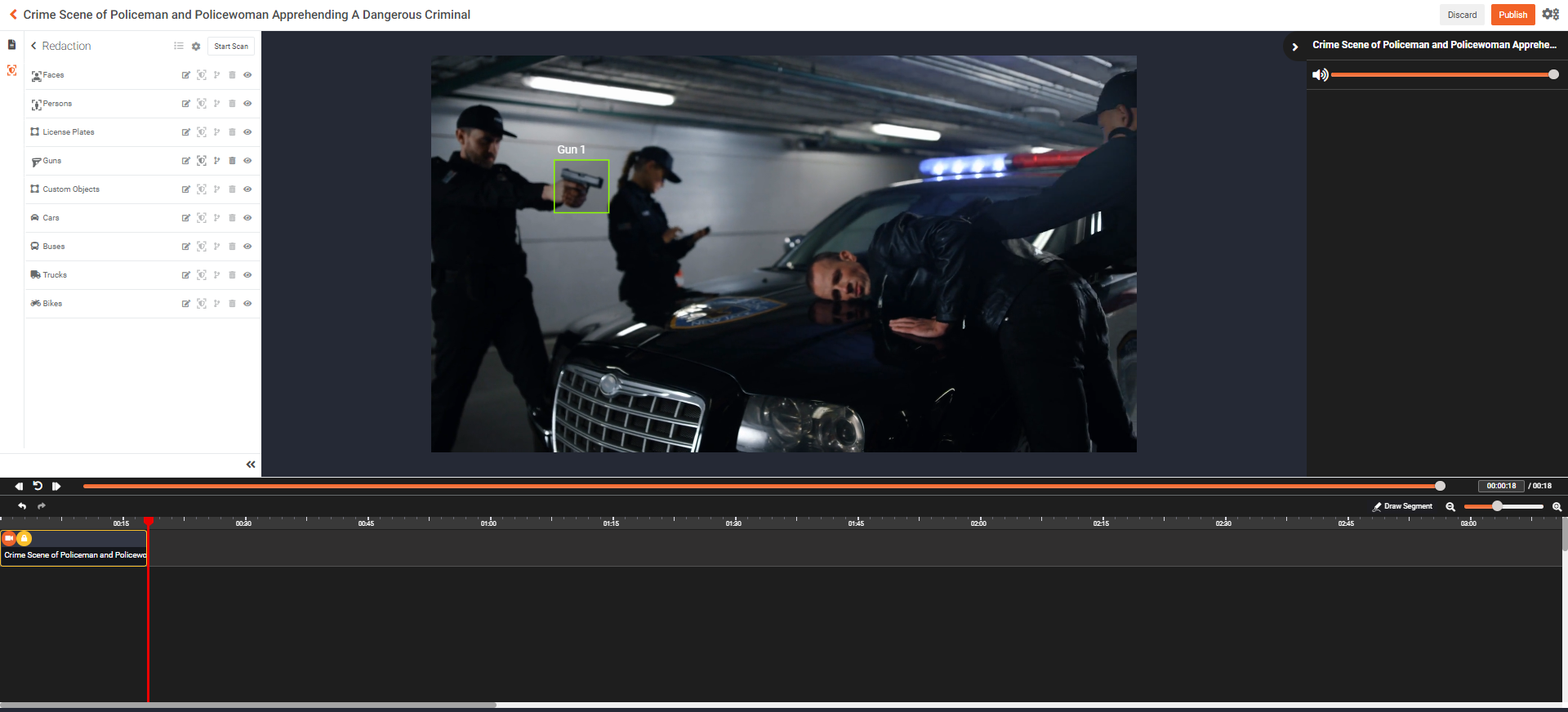Mute the video volume speaker icon
The image size is (1568, 712).
[1319, 75]
